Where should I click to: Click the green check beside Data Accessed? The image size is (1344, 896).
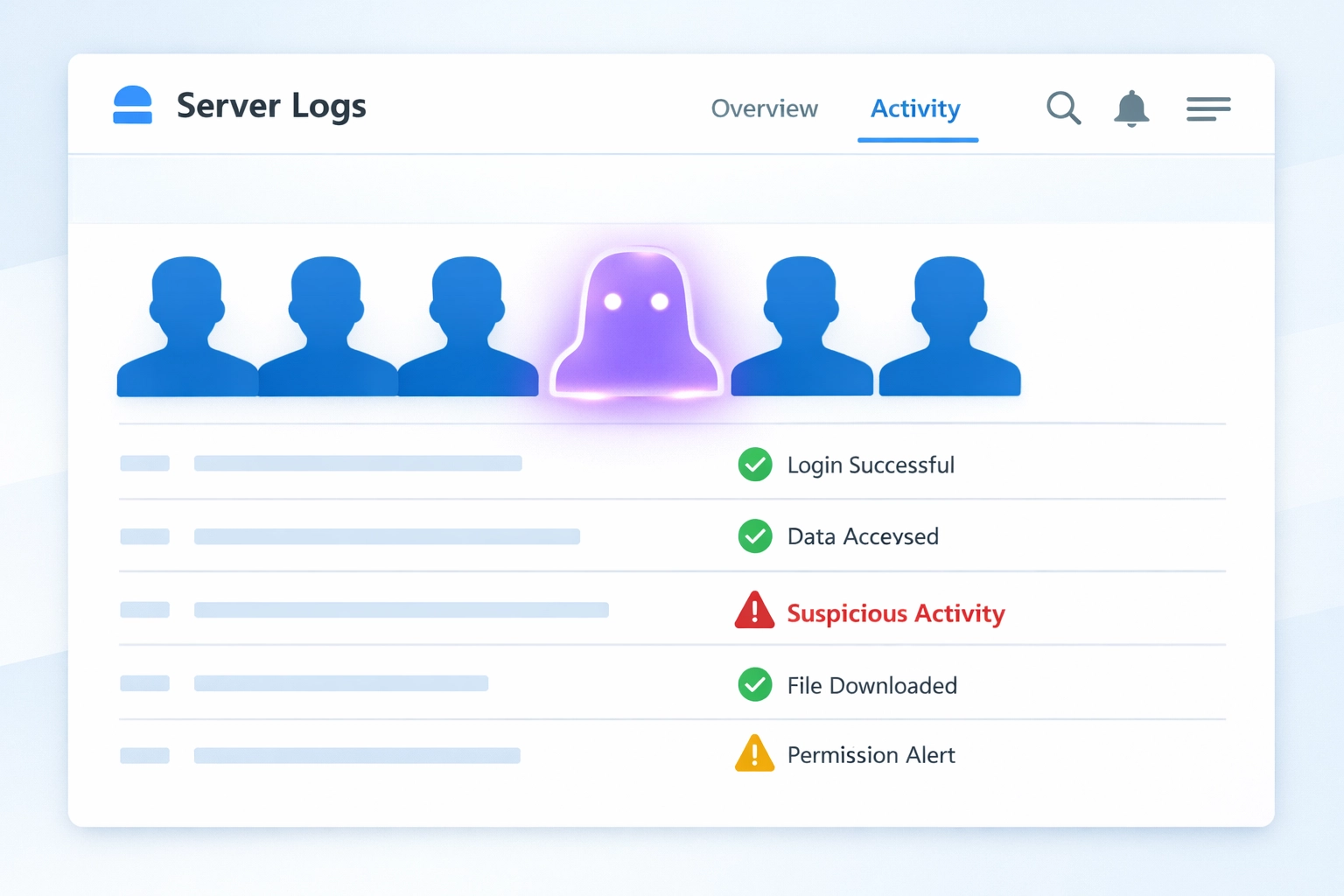[754, 536]
